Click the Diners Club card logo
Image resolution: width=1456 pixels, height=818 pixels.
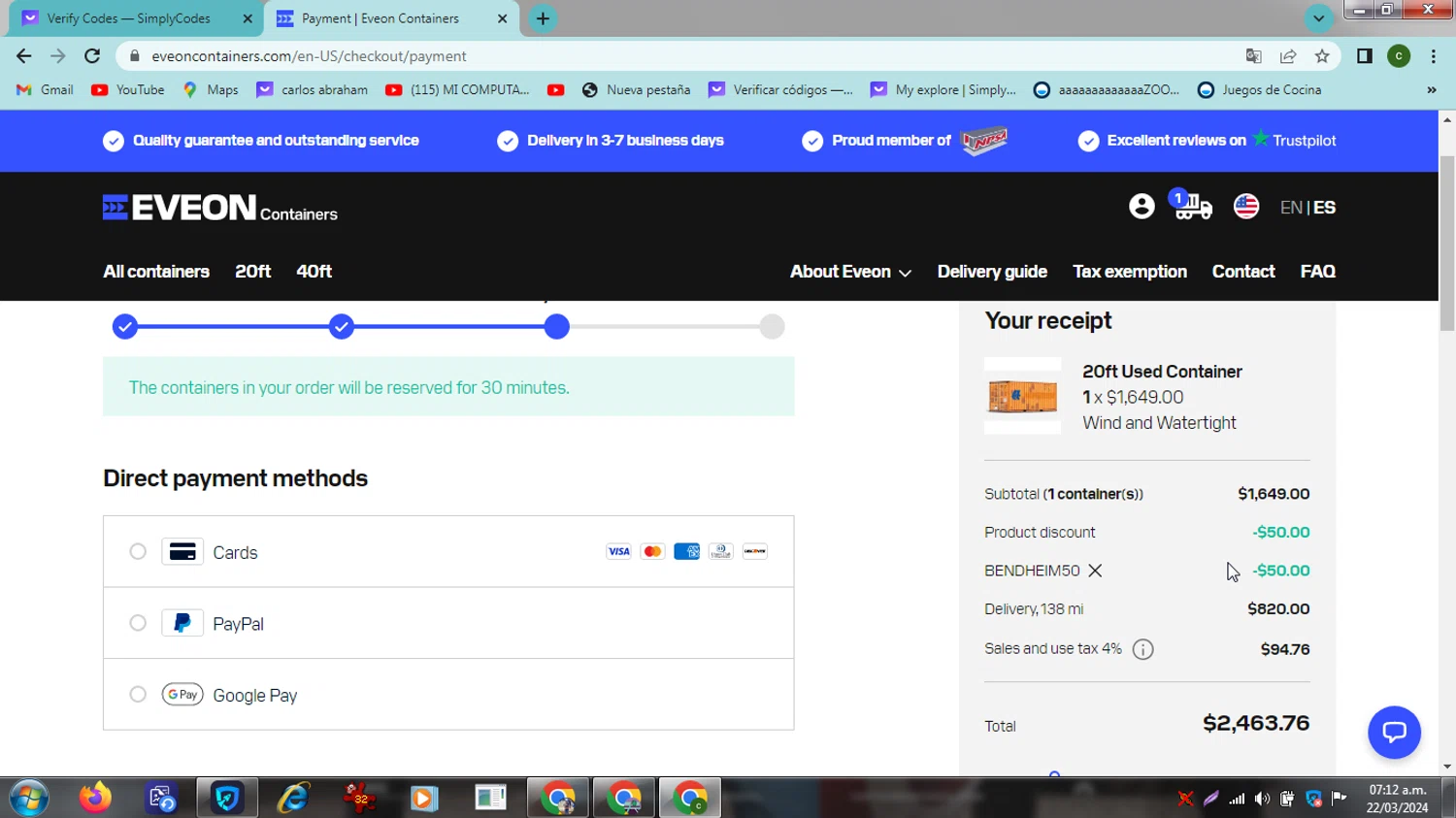coord(720,551)
